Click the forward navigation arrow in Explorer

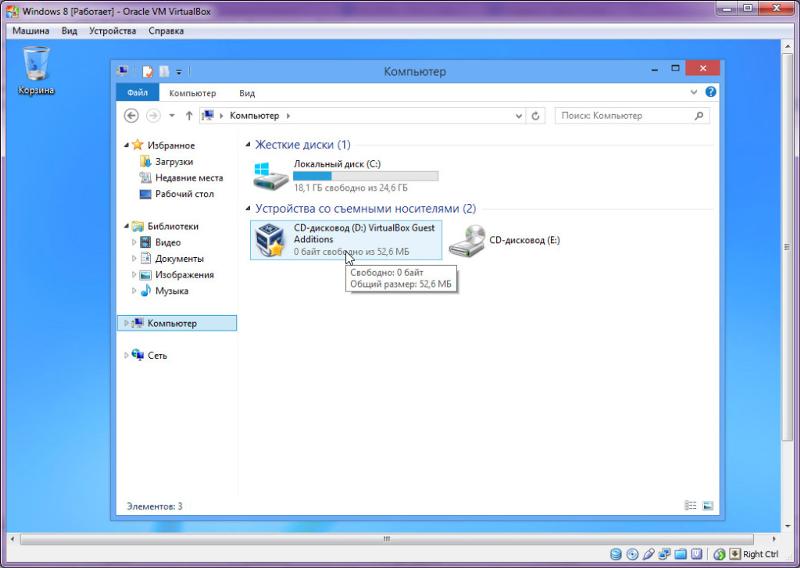point(153,116)
